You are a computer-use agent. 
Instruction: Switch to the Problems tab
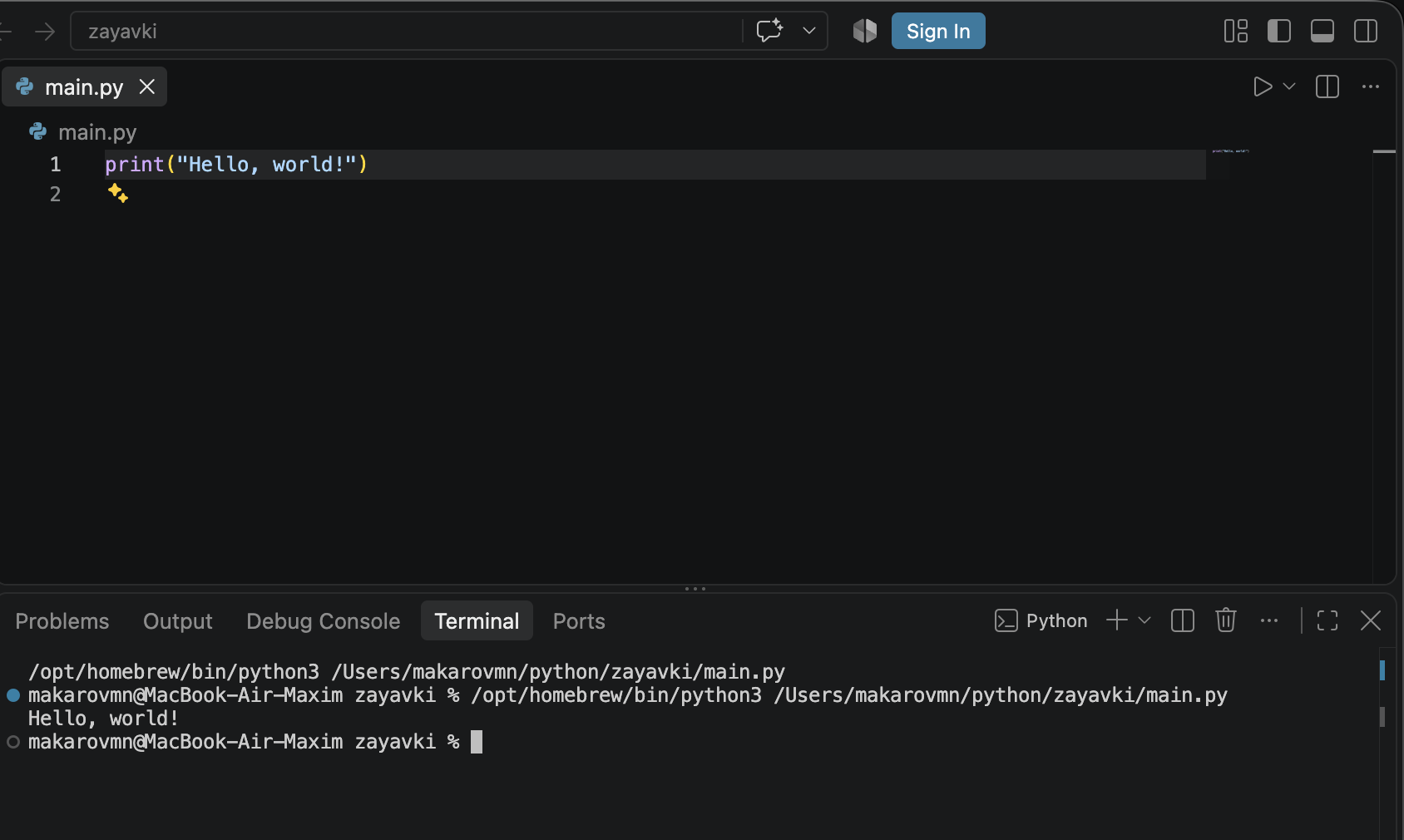click(62, 621)
